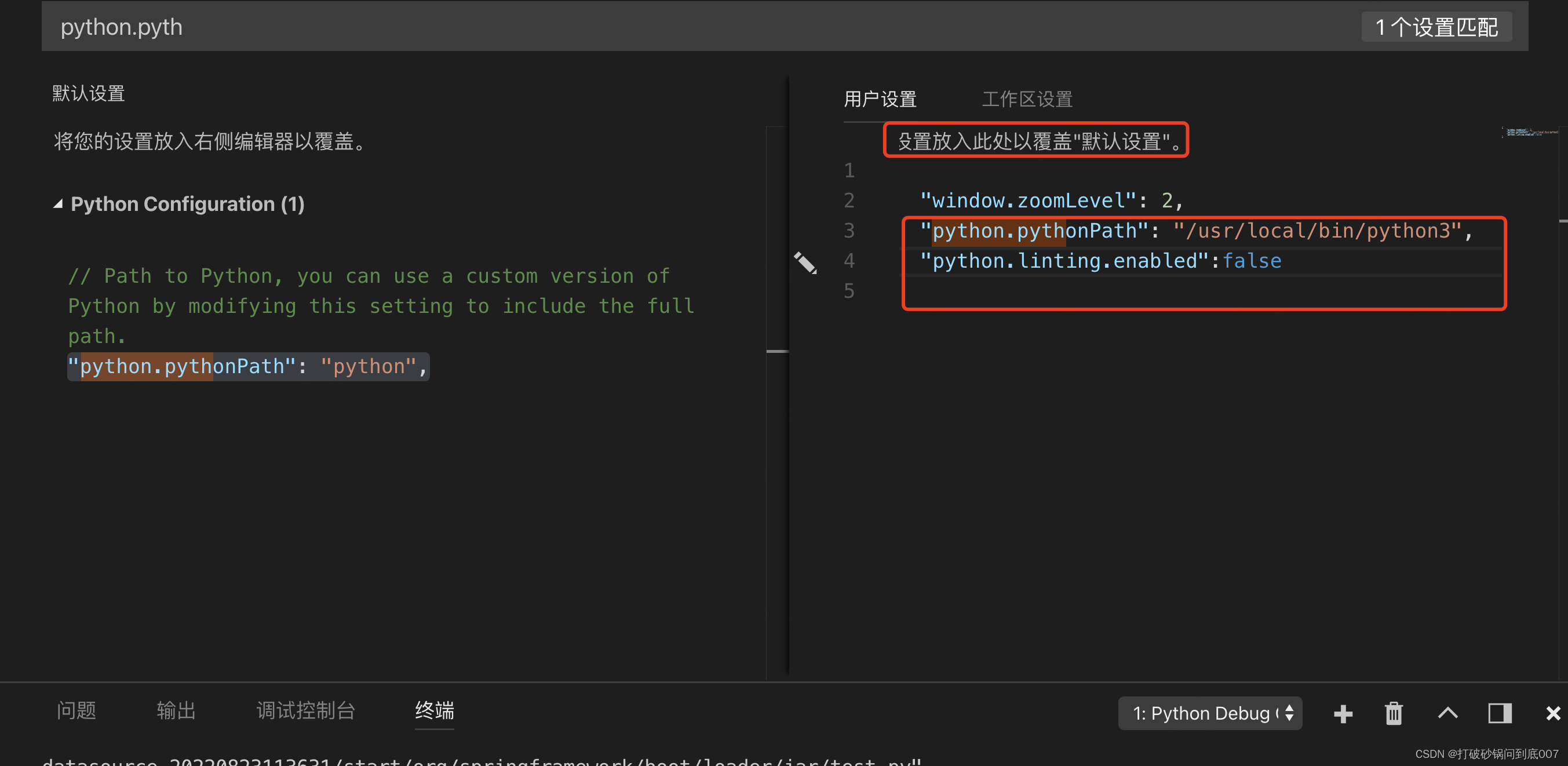Viewport: 1568px width, 766px height.
Task: Click the '1个设置匹配' match count badge
Action: tap(1436, 27)
